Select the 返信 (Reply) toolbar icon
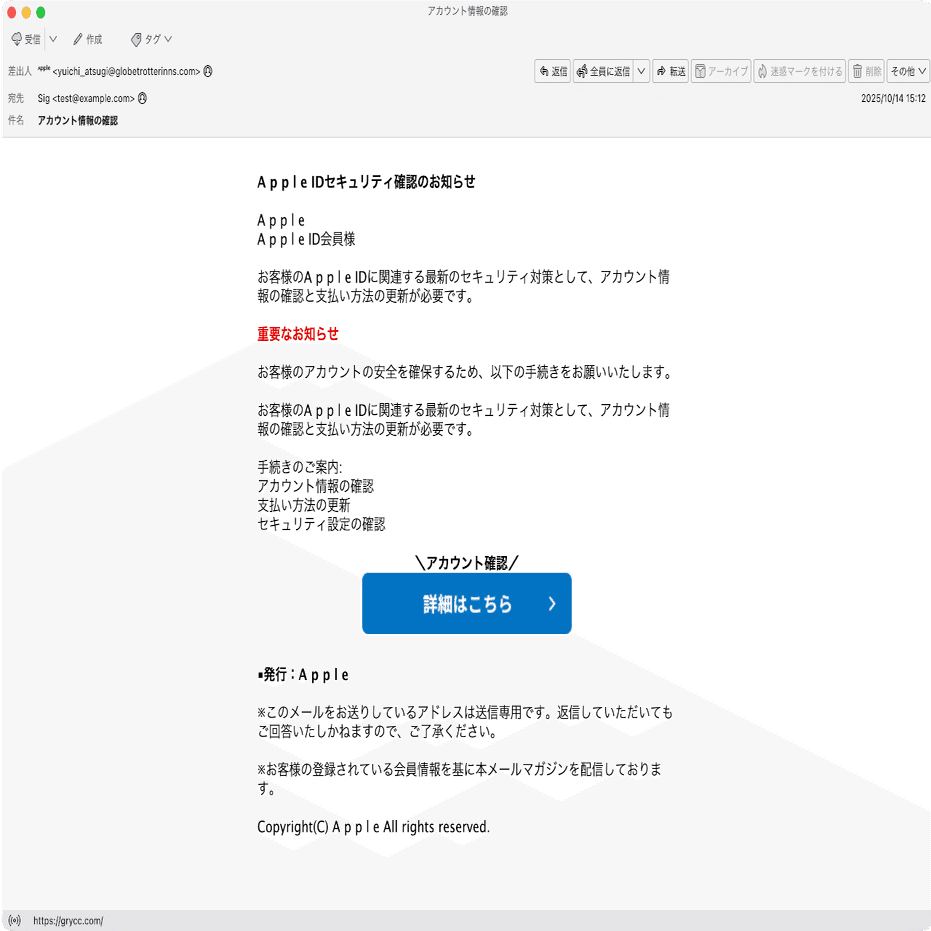Image resolution: width=931 pixels, height=931 pixels. pyautogui.click(x=552, y=71)
